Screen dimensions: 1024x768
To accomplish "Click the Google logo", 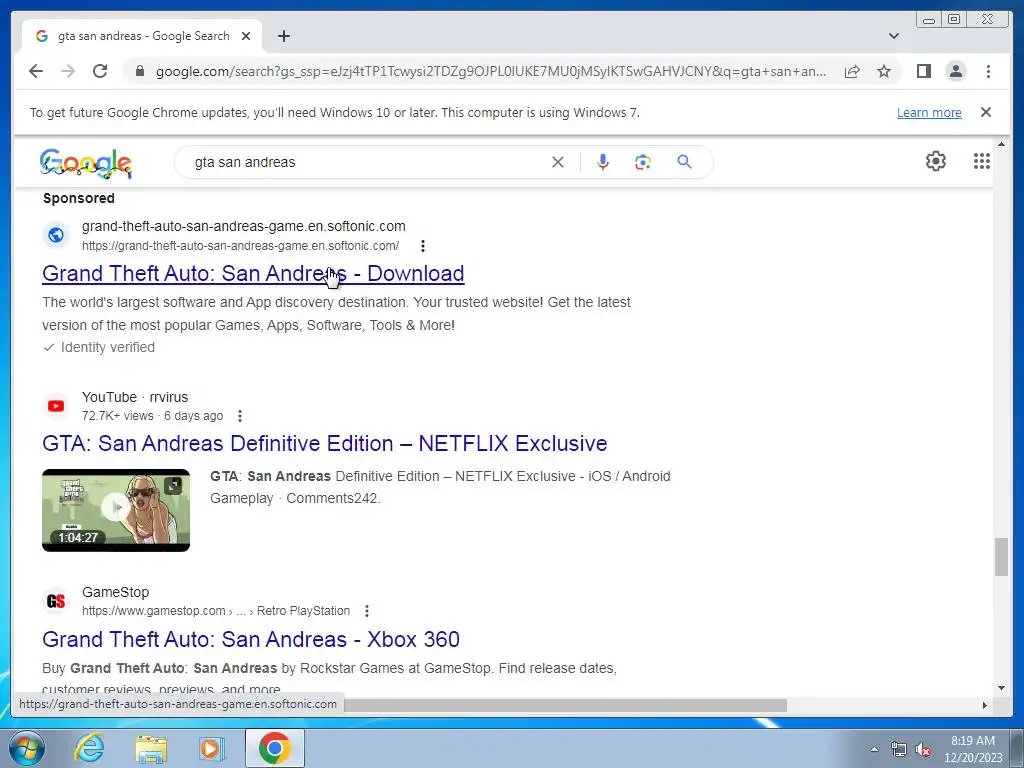I will [86, 163].
